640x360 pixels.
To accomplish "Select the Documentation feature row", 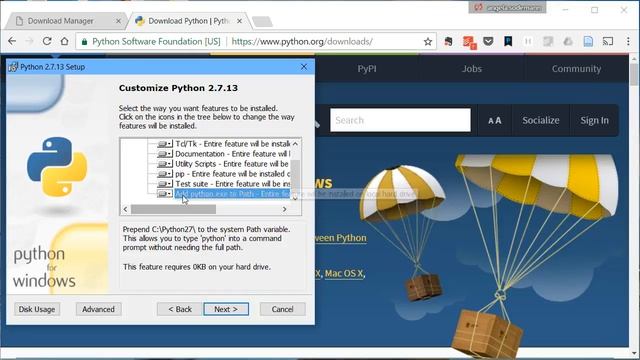I will (233, 154).
